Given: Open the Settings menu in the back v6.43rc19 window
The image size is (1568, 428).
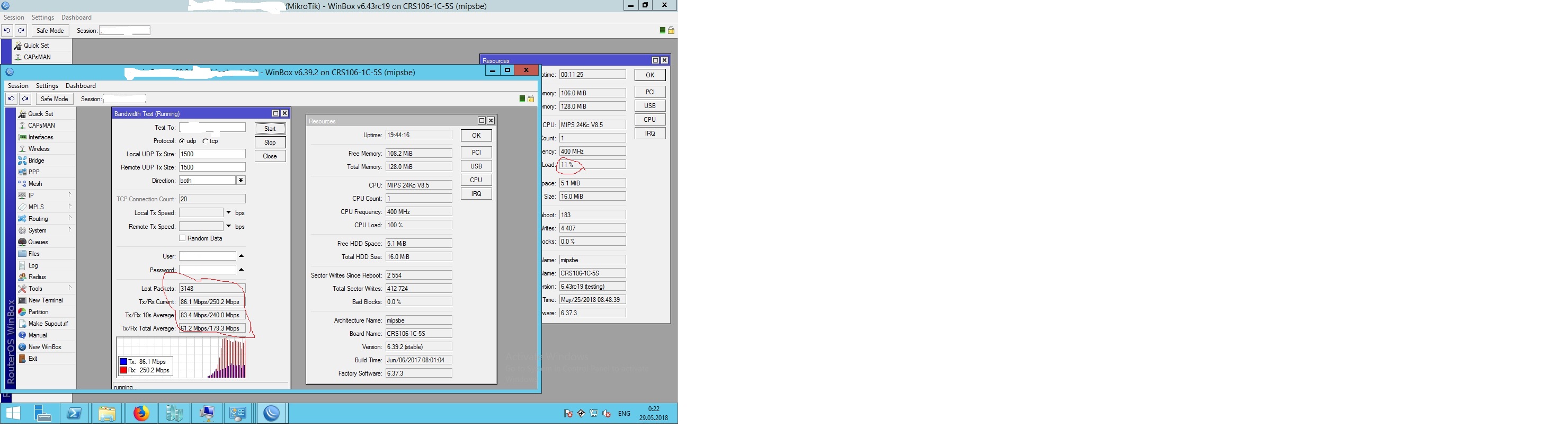Looking at the screenshot, I should 42,17.
